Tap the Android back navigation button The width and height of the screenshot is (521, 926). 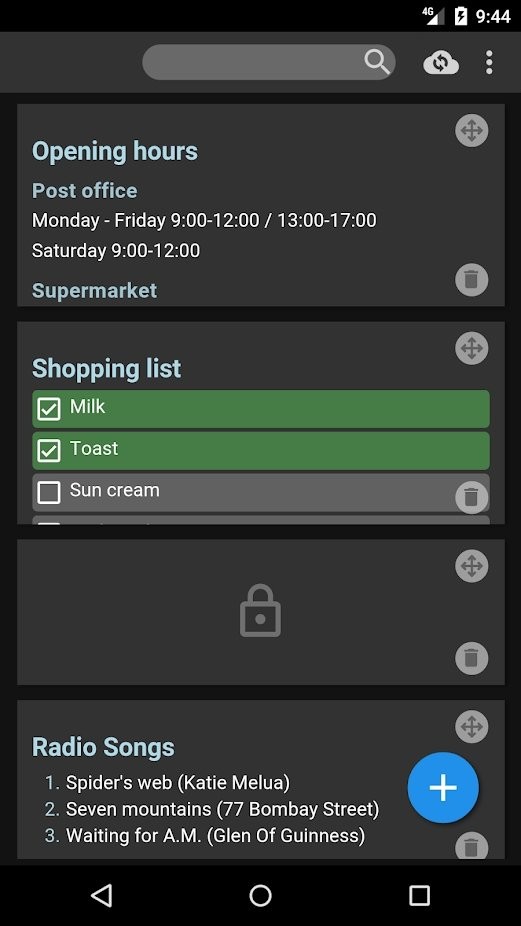pos(102,895)
